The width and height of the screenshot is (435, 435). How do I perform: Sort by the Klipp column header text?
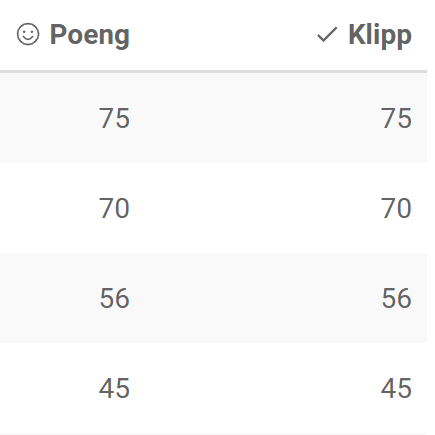[380, 36]
